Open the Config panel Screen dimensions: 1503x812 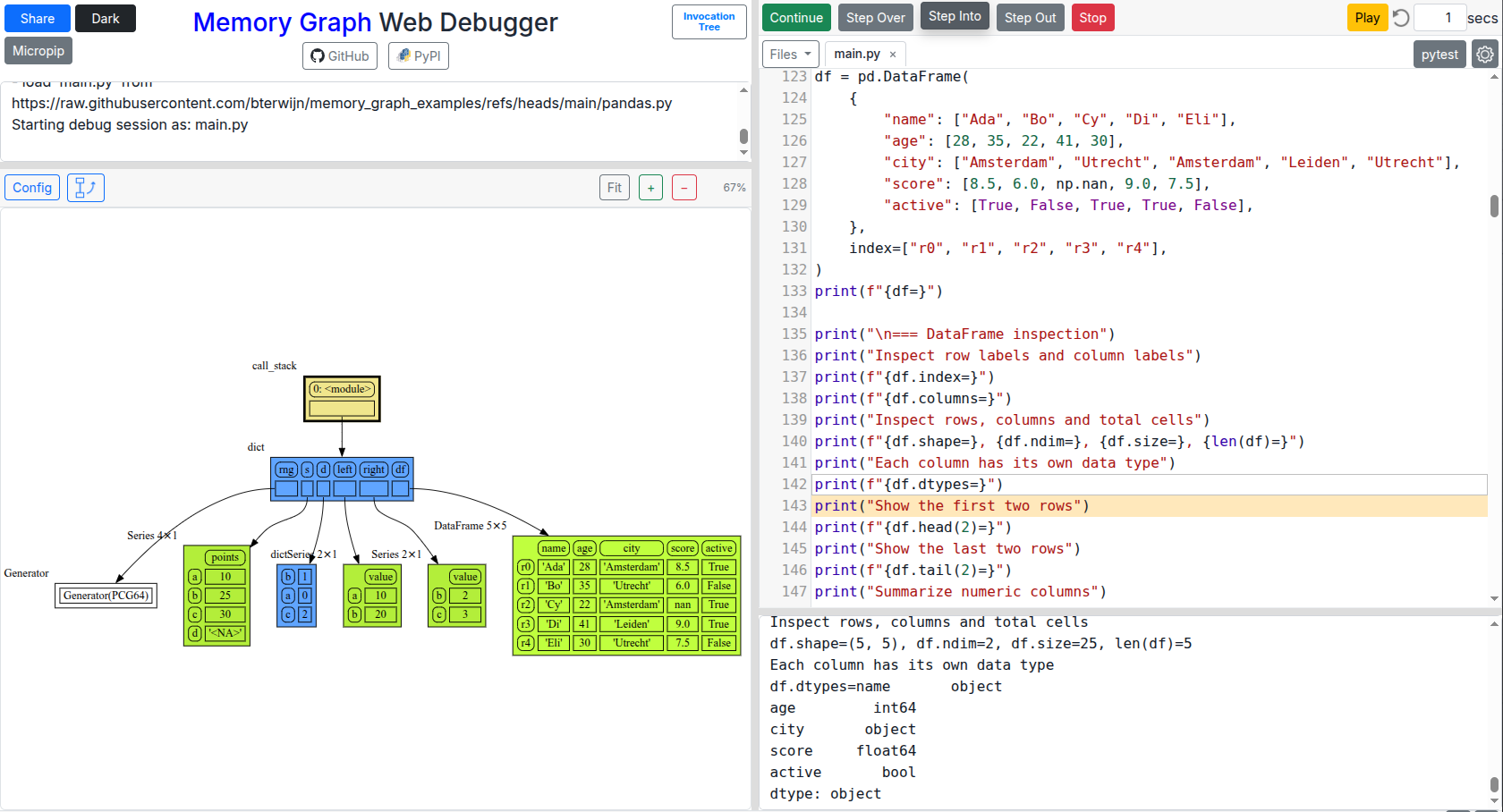coord(32,188)
